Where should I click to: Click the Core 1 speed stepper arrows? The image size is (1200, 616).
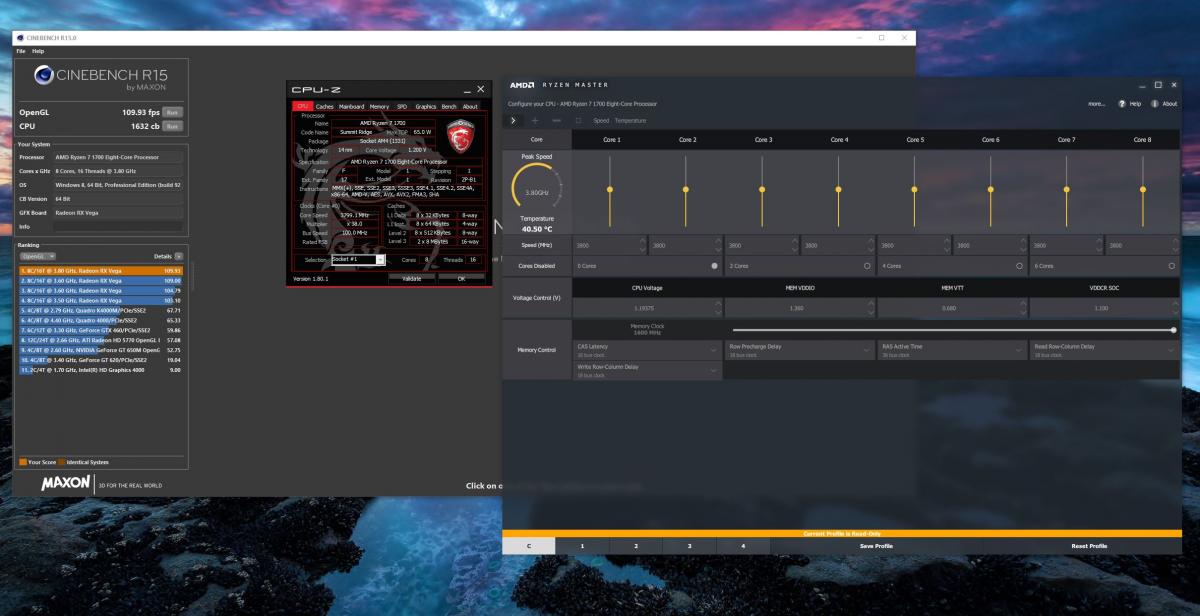(643, 245)
